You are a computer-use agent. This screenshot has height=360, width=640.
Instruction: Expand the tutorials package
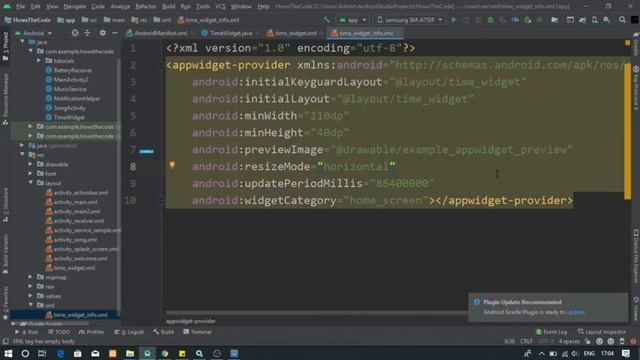tap(39, 61)
